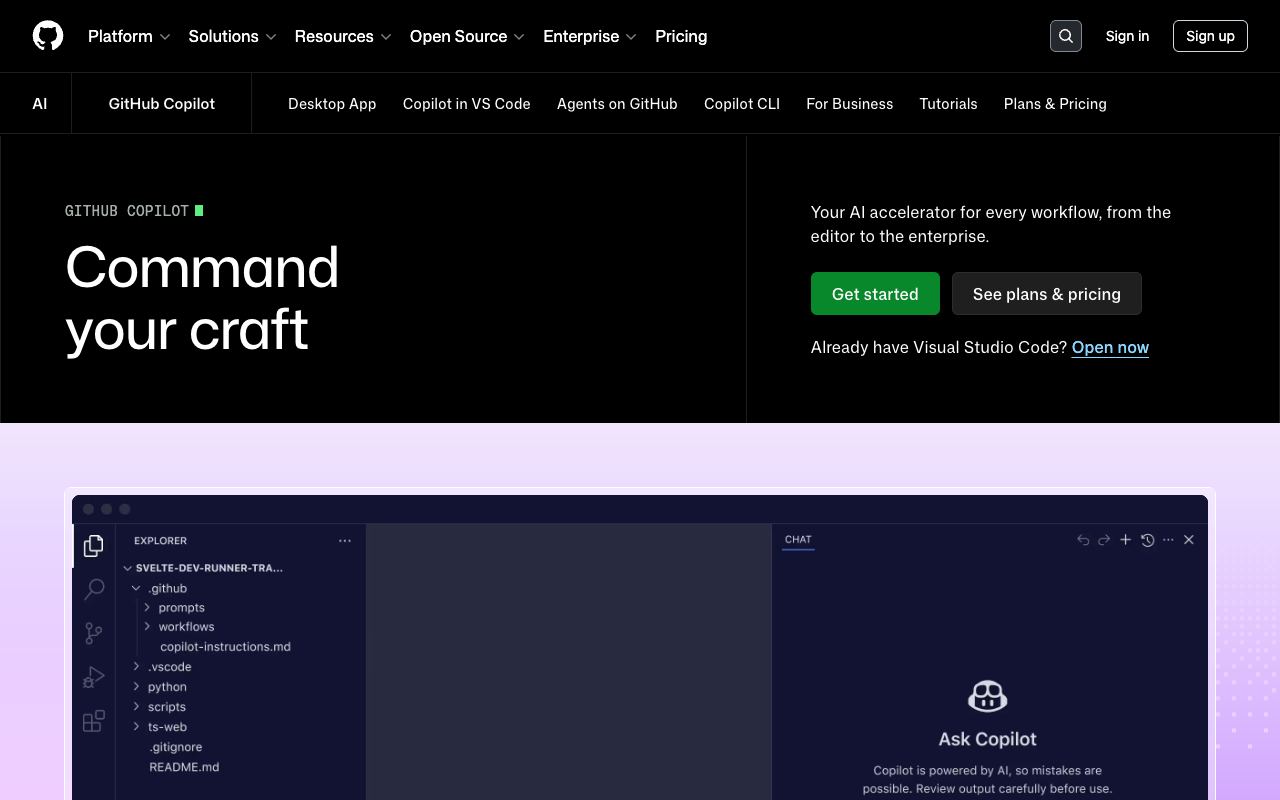Click the Sign up button

click(1210, 36)
